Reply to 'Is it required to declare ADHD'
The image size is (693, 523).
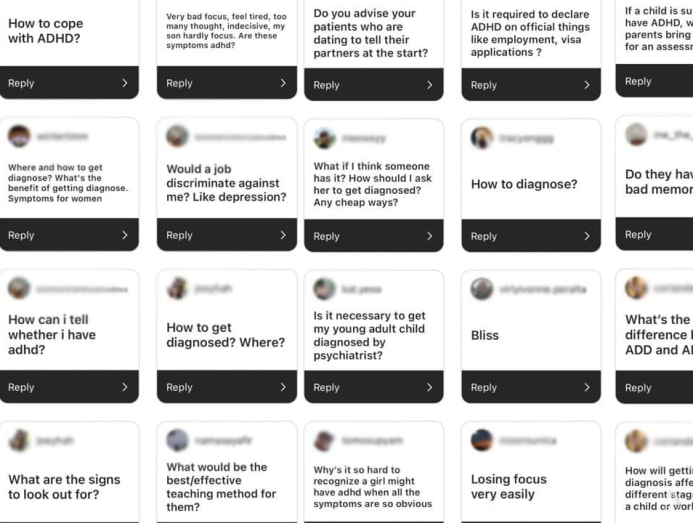coord(484,85)
